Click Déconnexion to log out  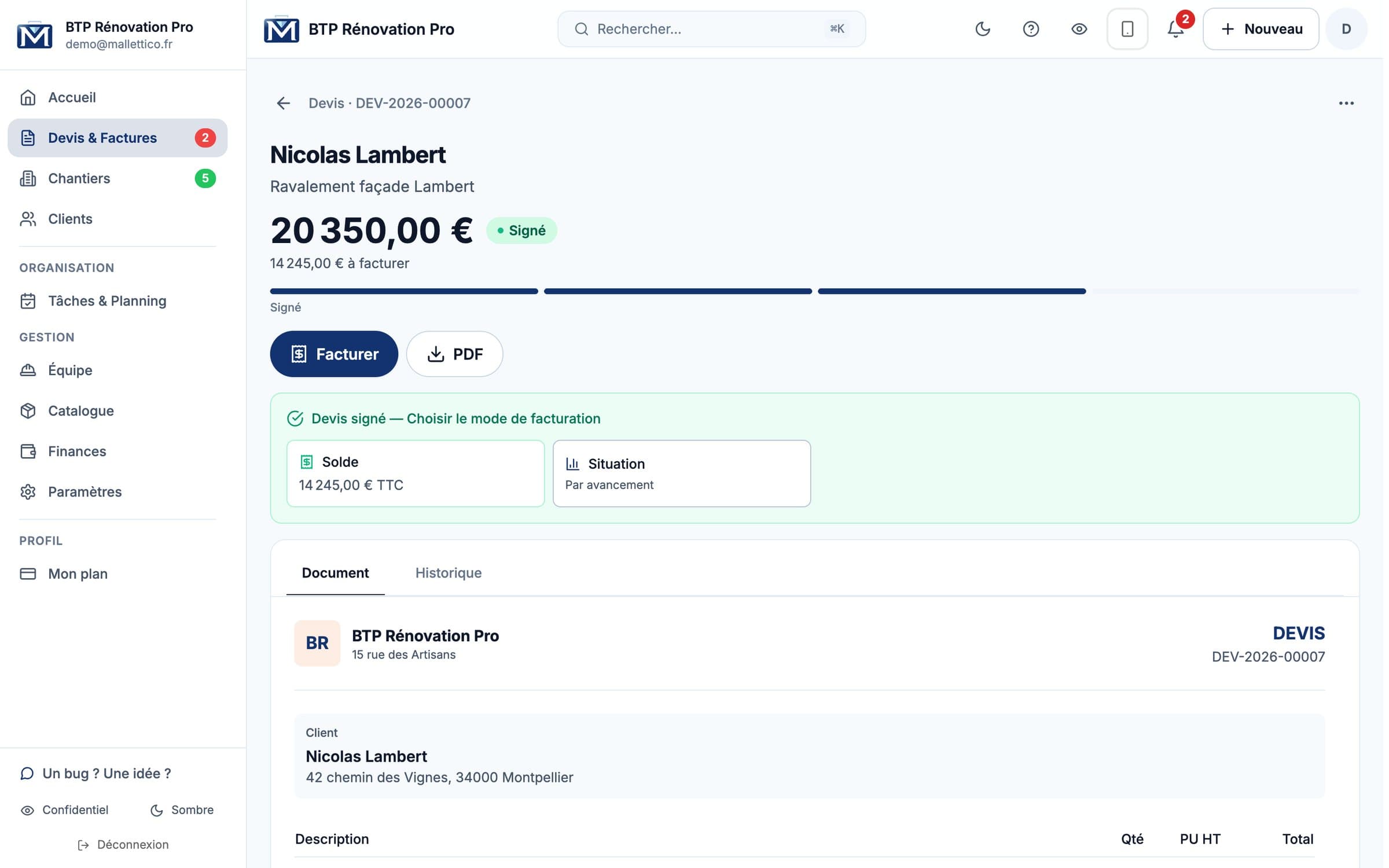coord(123,845)
